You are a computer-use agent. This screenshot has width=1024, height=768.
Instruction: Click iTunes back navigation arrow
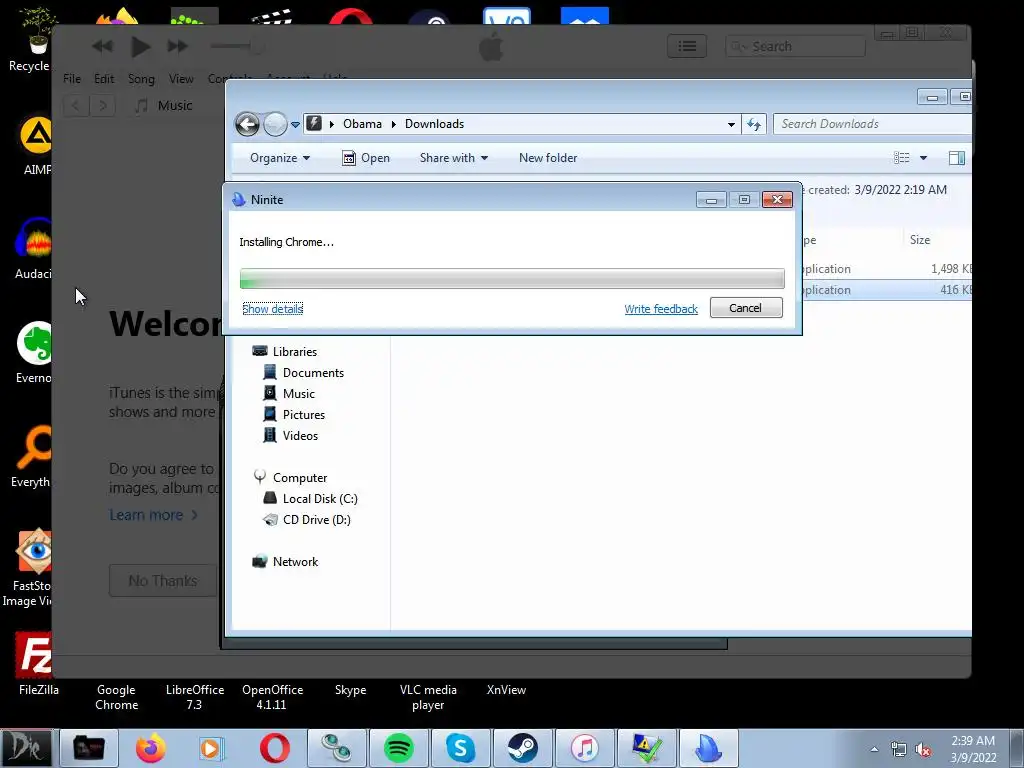pyautogui.click(x=76, y=105)
